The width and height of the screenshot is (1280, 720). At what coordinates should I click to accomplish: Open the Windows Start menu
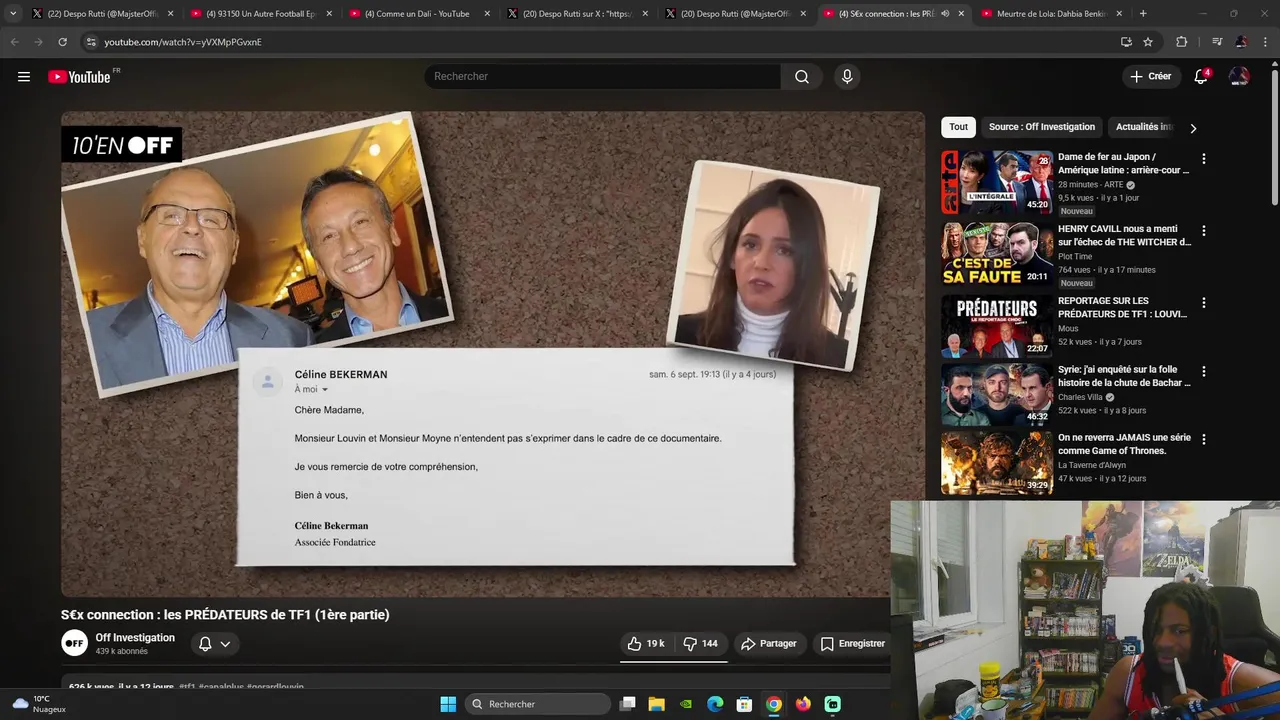tap(448, 704)
